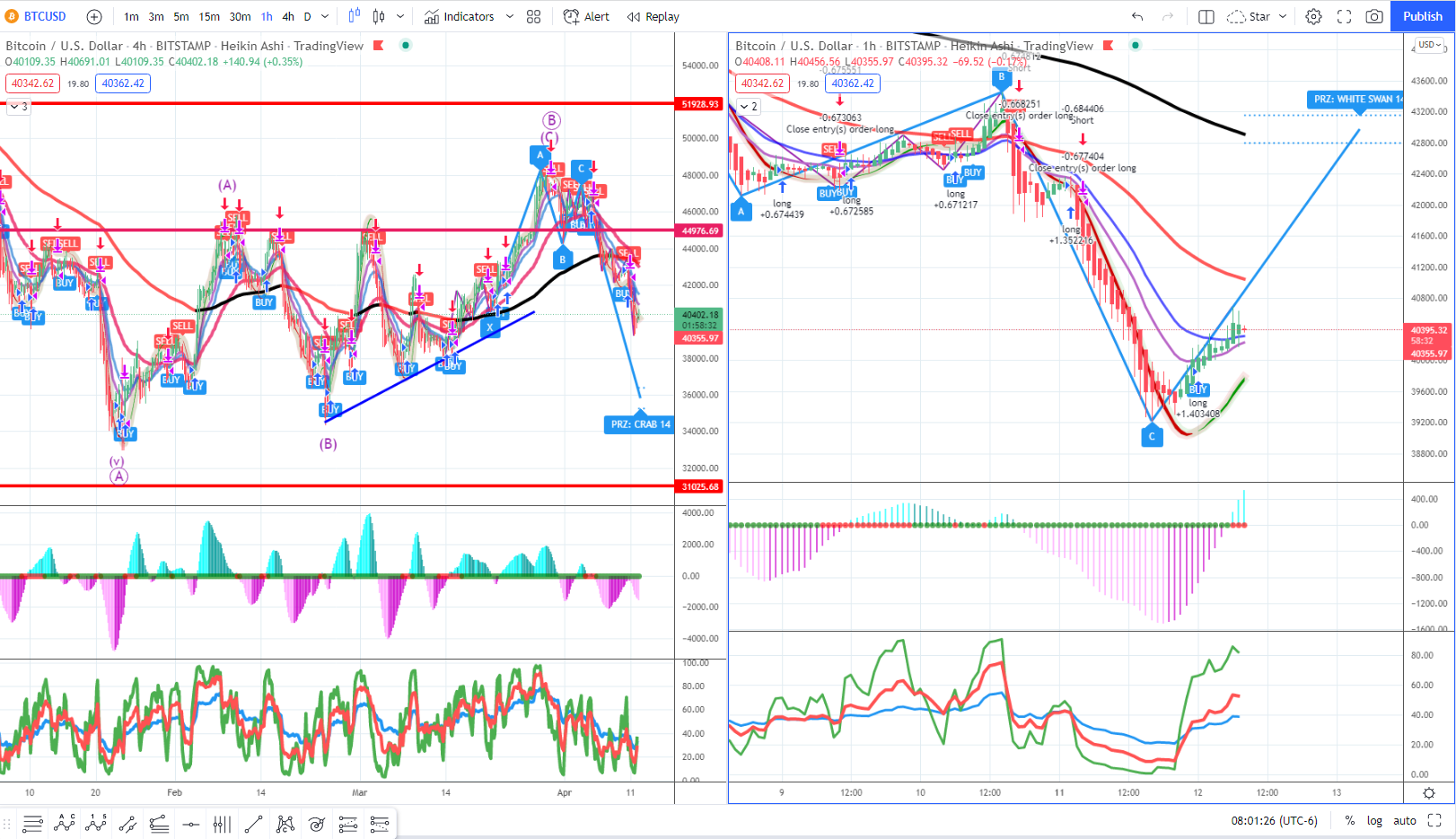Select the Parallel Channel drawing tool
Image resolution: width=1456 pixels, height=839 pixels.
click(127, 823)
